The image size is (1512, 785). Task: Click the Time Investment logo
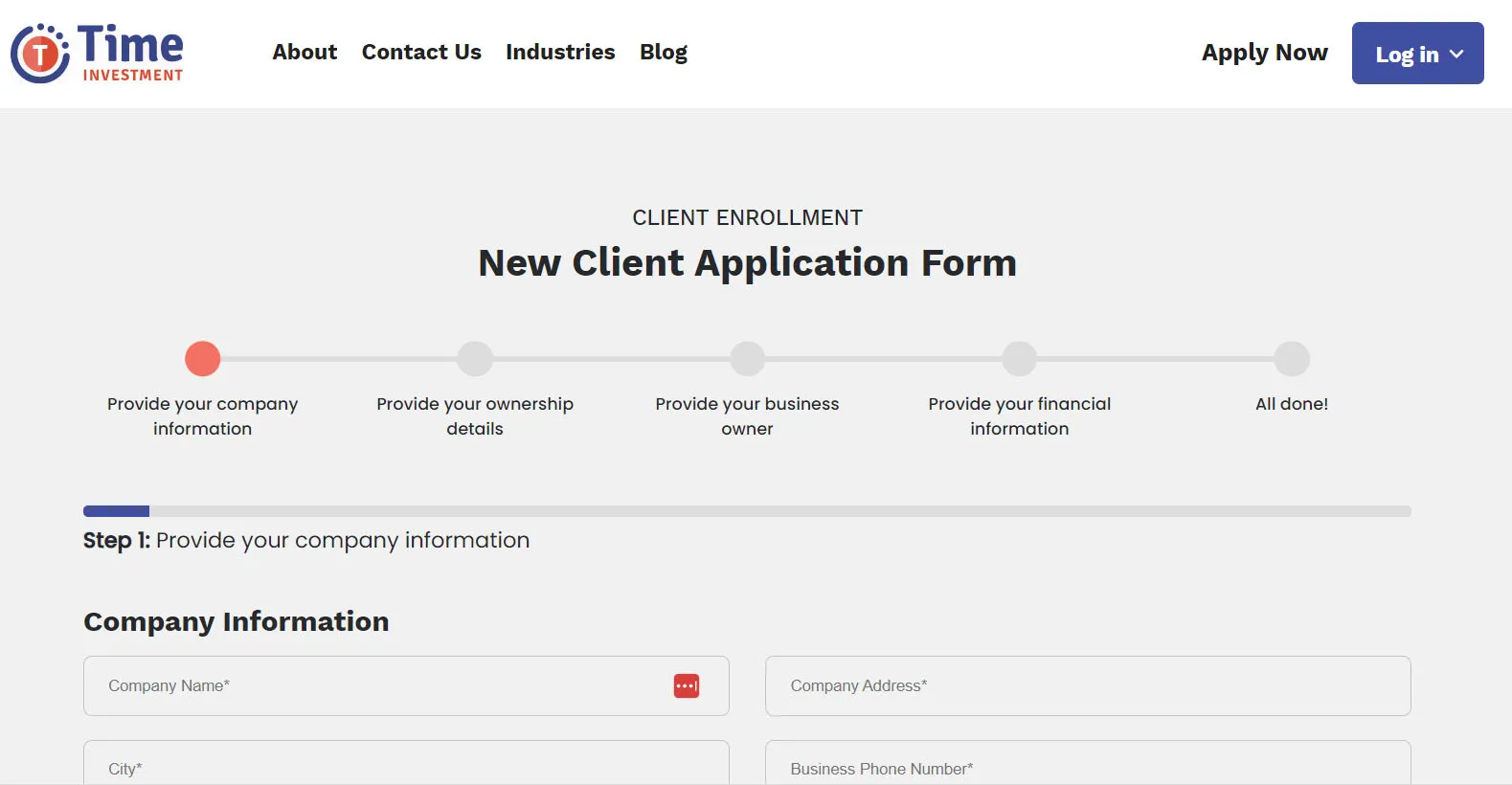pos(97,54)
